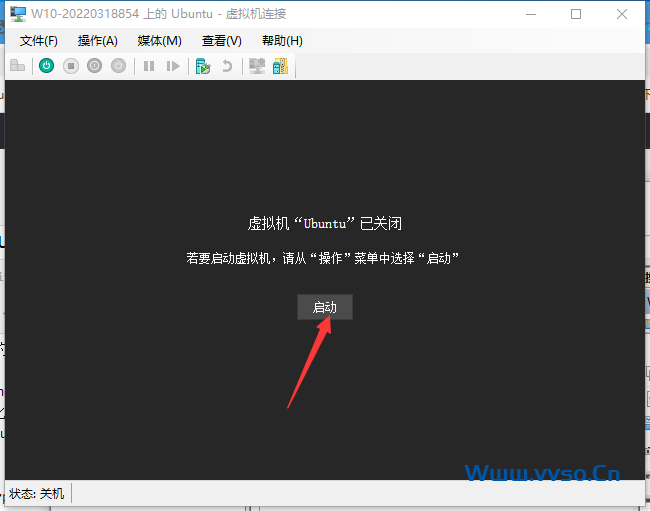Click the 状态: 关机 status text
This screenshot has height=511, width=650.
coord(37,494)
